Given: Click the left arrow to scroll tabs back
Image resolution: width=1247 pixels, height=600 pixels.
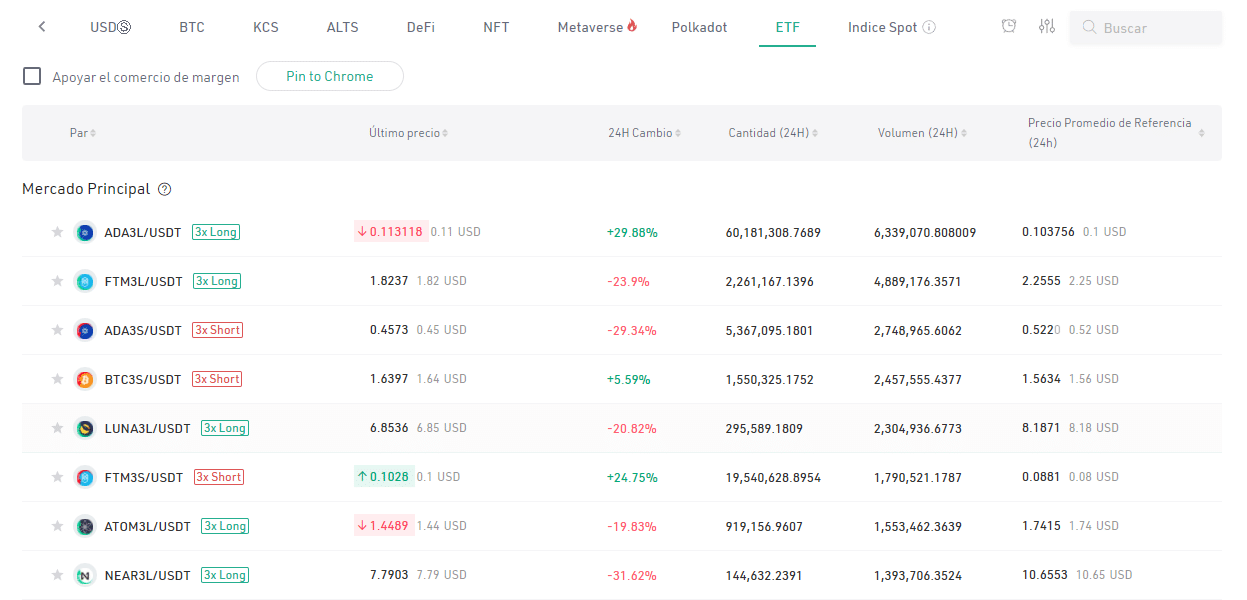Looking at the screenshot, I should (42, 27).
